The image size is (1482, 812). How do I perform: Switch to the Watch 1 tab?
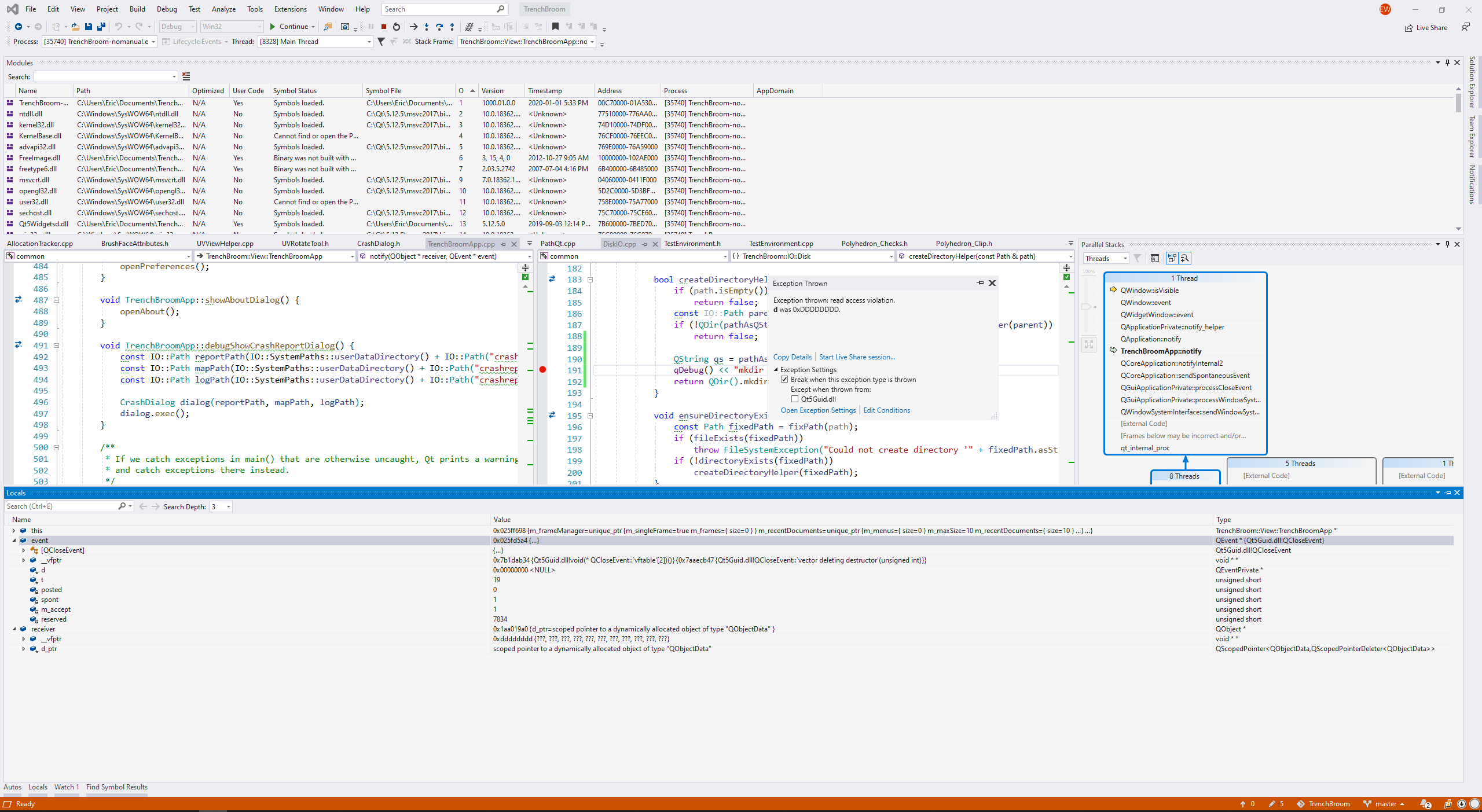(67, 787)
